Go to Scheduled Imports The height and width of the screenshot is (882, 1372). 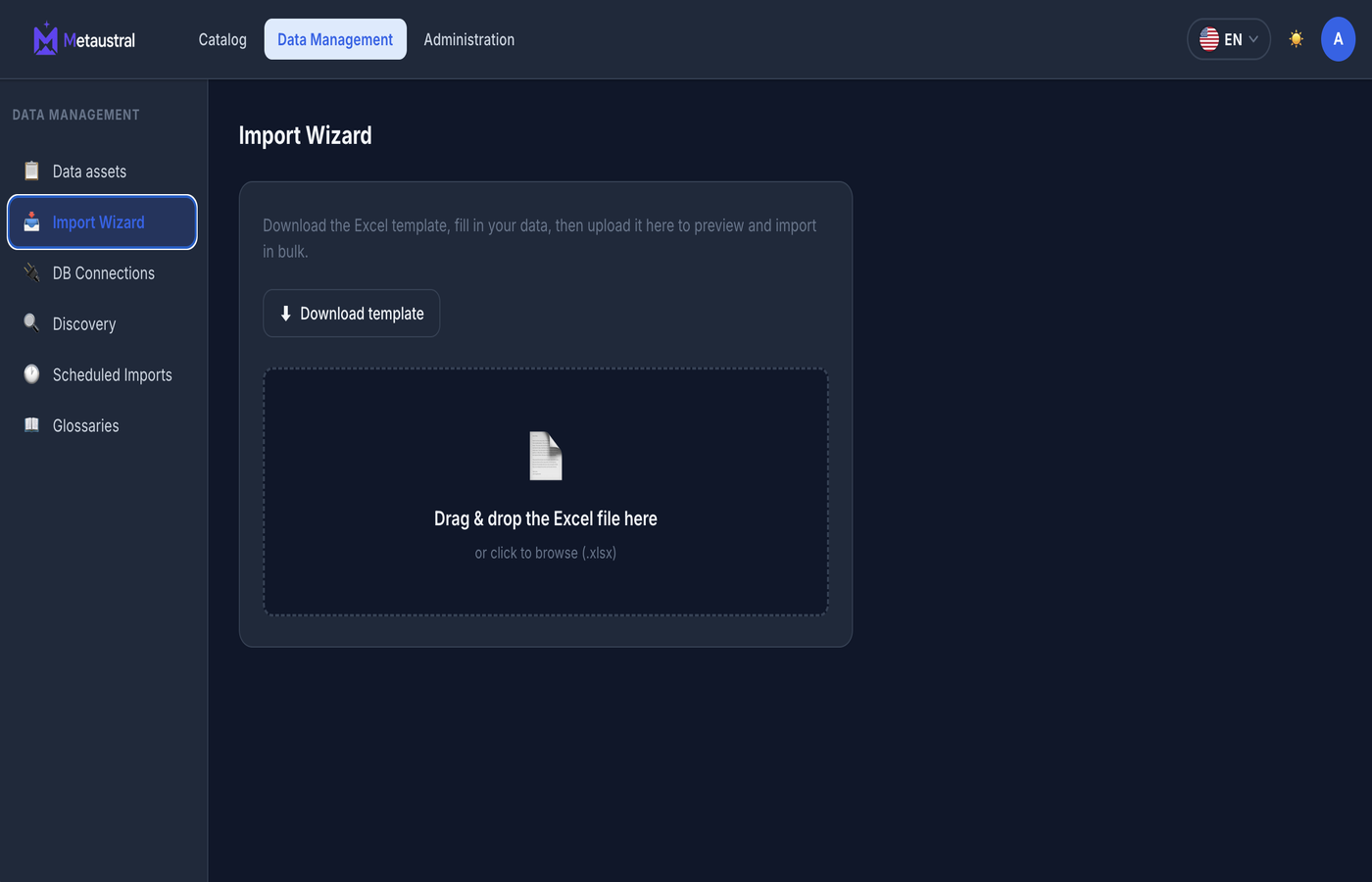[102, 375]
